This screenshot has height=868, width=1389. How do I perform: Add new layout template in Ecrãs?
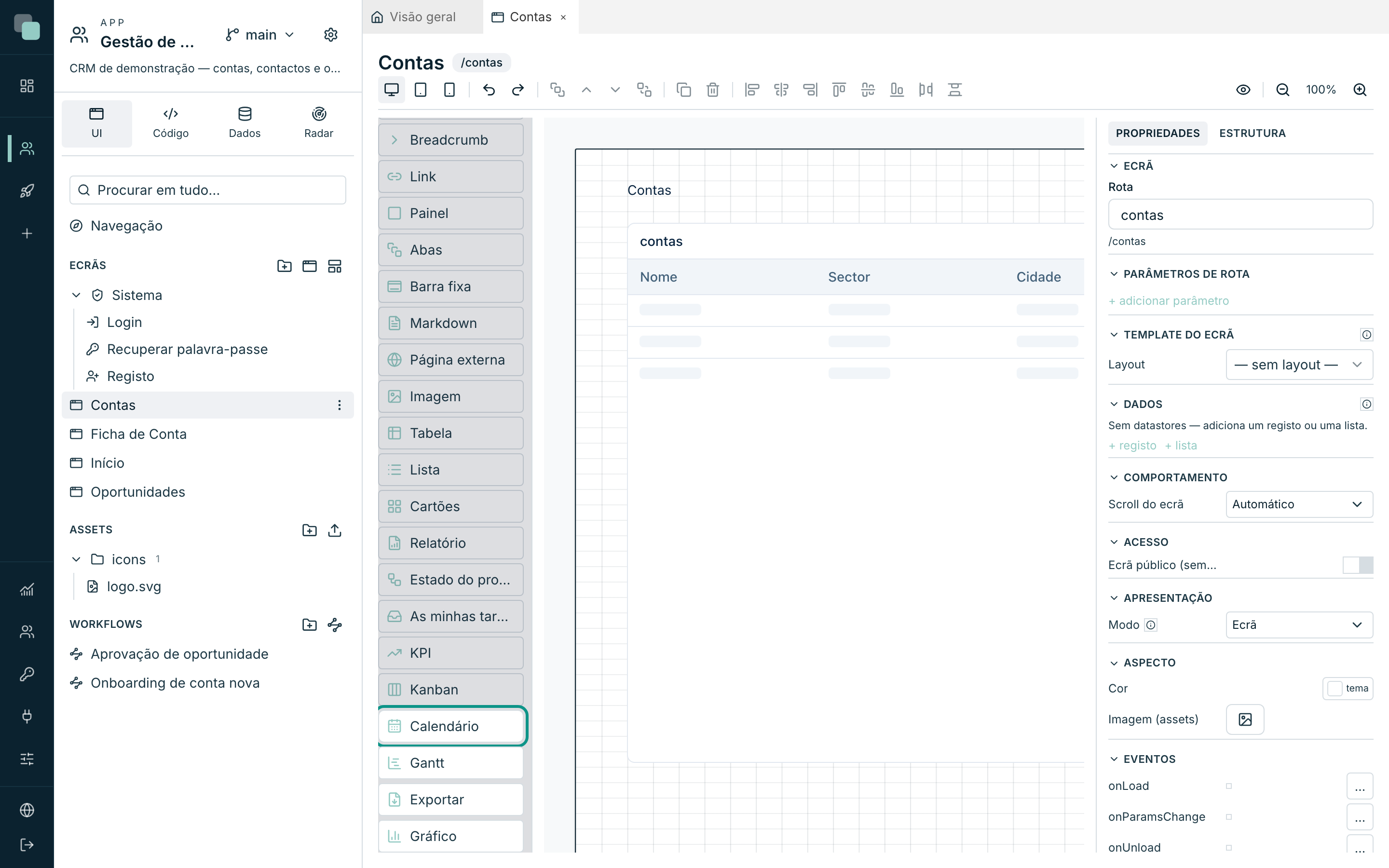(335, 266)
